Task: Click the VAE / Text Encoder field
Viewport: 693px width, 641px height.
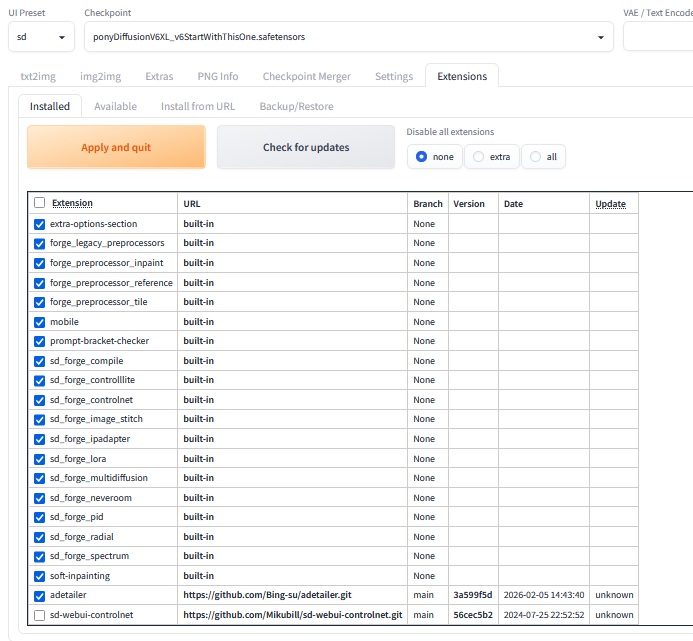Action: tap(658, 37)
